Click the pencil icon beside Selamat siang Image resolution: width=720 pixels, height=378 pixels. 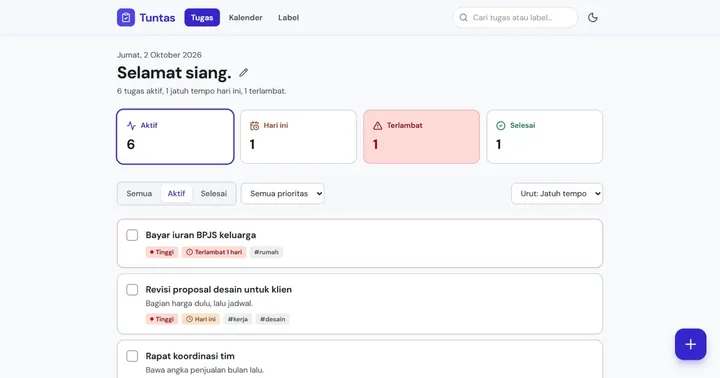click(x=243, y=73)
